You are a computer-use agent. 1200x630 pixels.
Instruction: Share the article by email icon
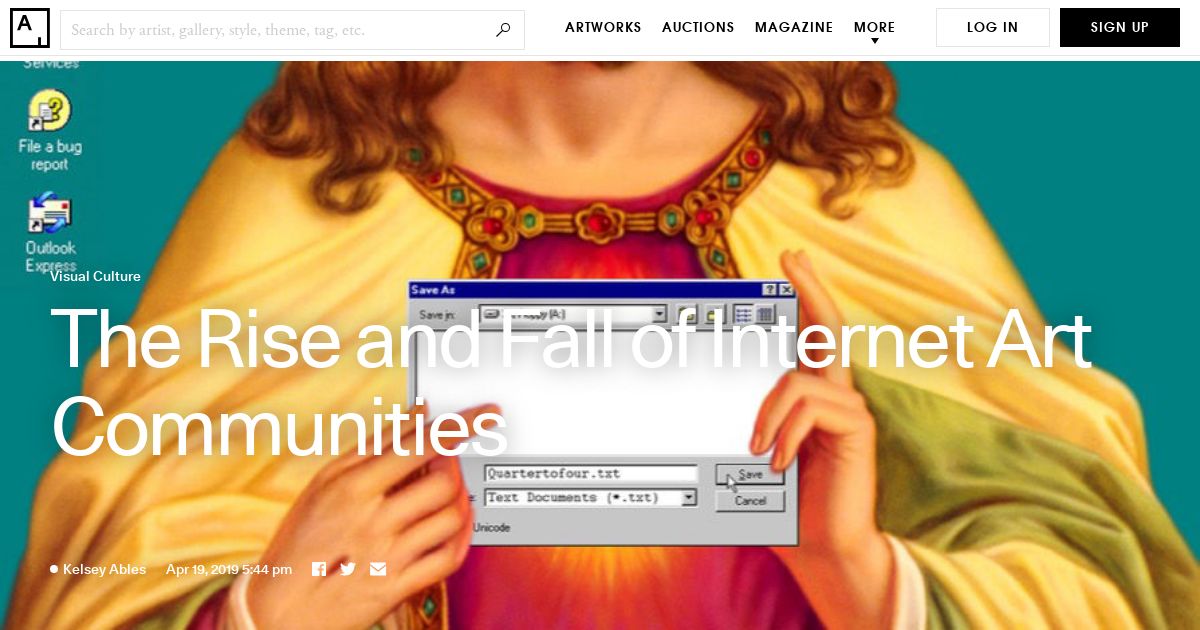tap(378, 569)
